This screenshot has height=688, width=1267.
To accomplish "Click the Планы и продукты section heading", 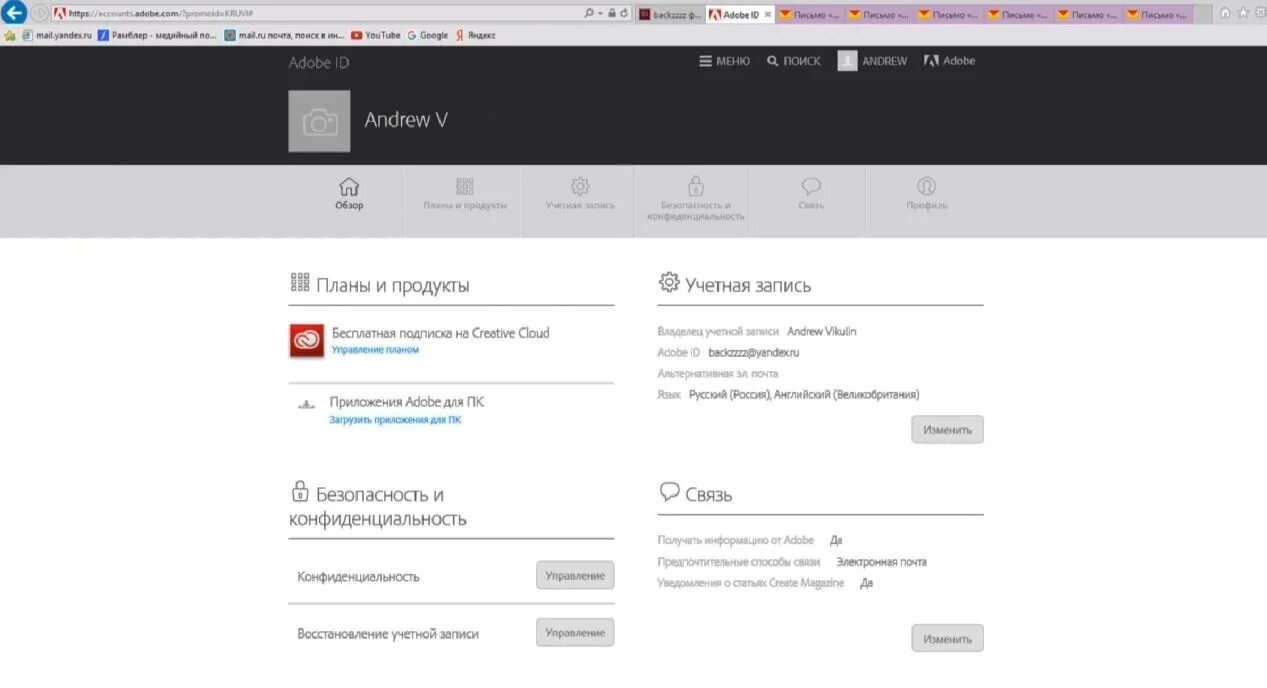I will point(393,285).
